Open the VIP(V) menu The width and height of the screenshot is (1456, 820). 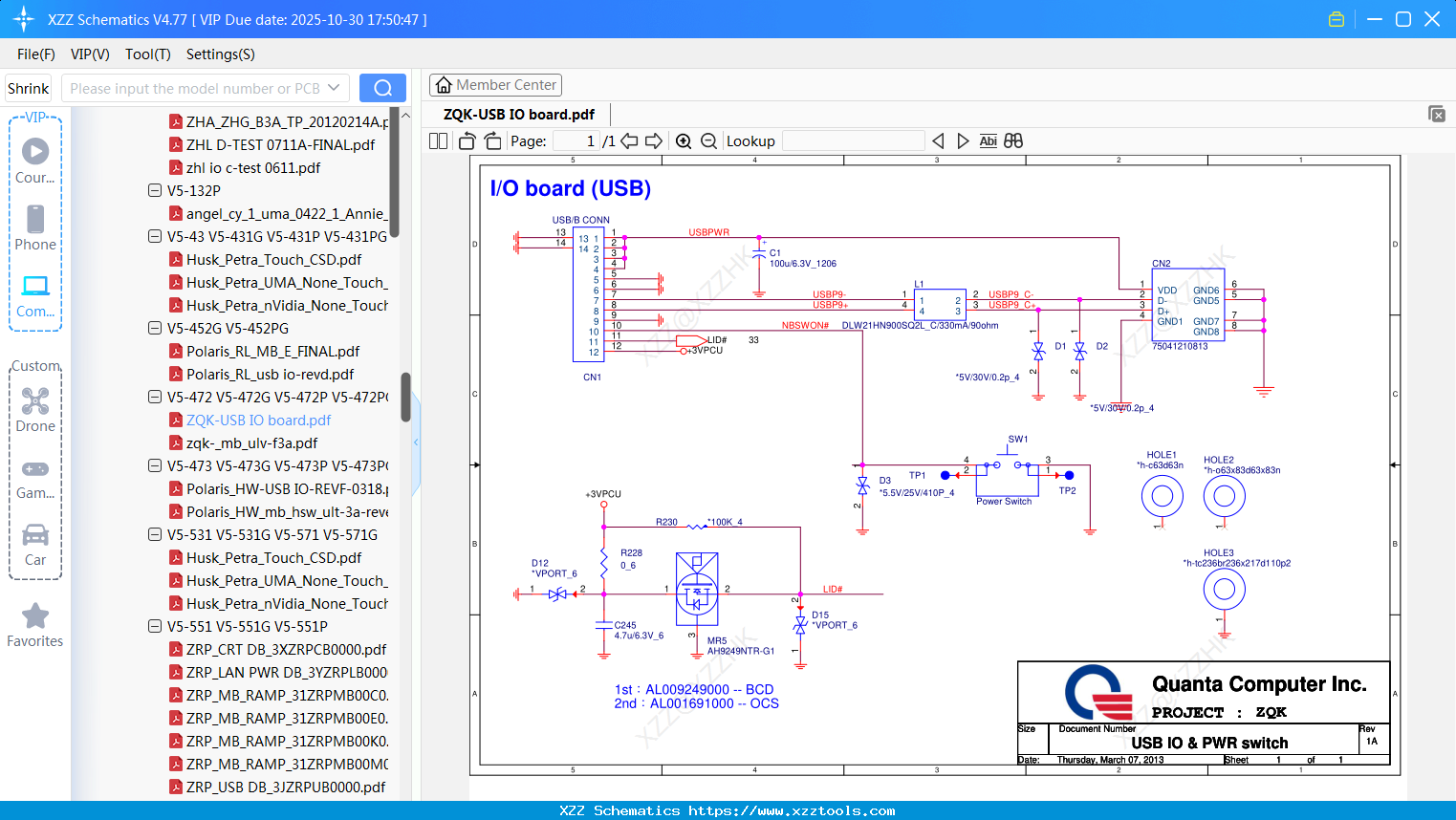click(90, 54)
